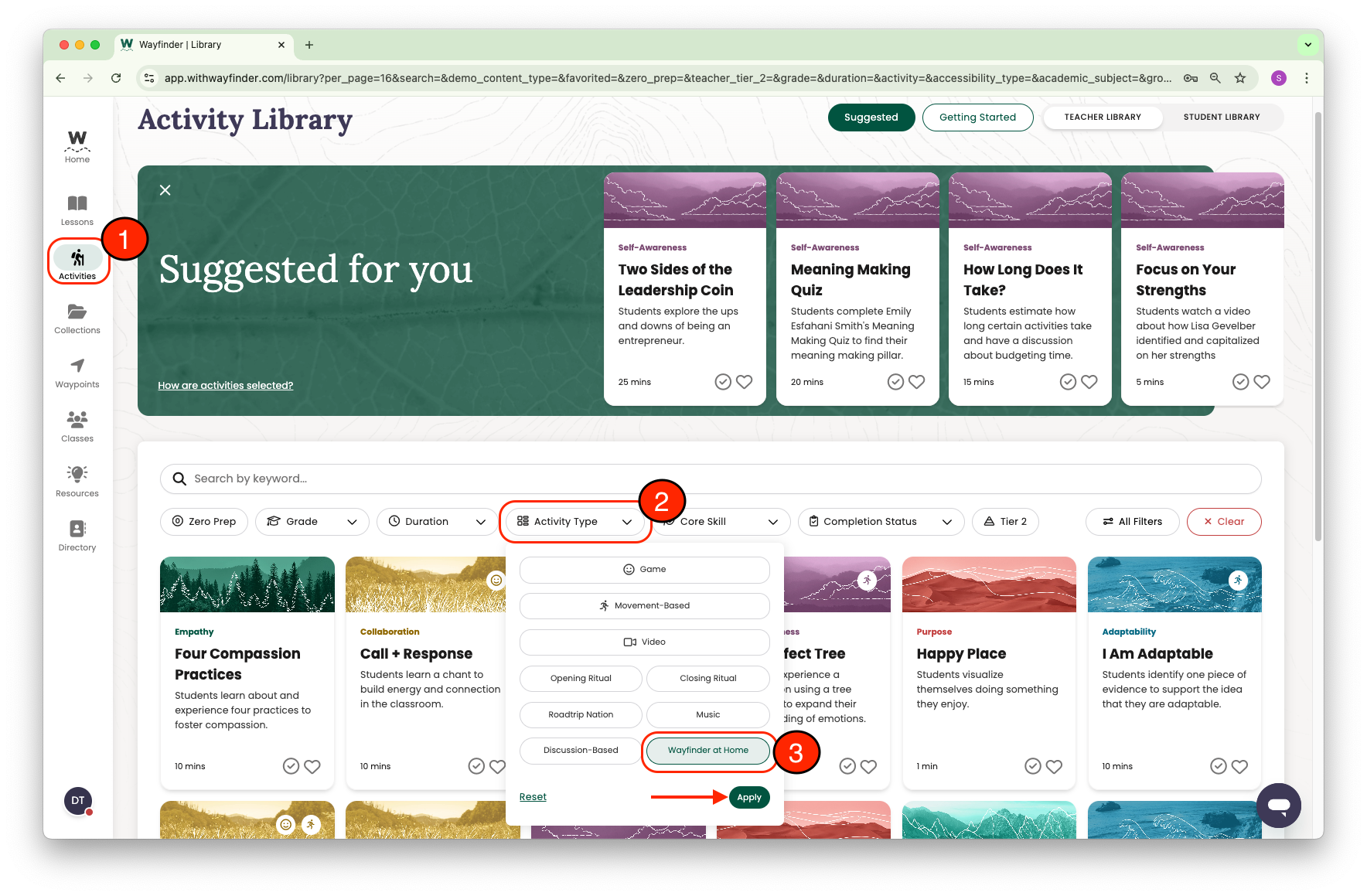This screenshot has height=896, width=1367.
Task: Navigate to Waypoints using its sidebar icon
Action: click(77, 371)
